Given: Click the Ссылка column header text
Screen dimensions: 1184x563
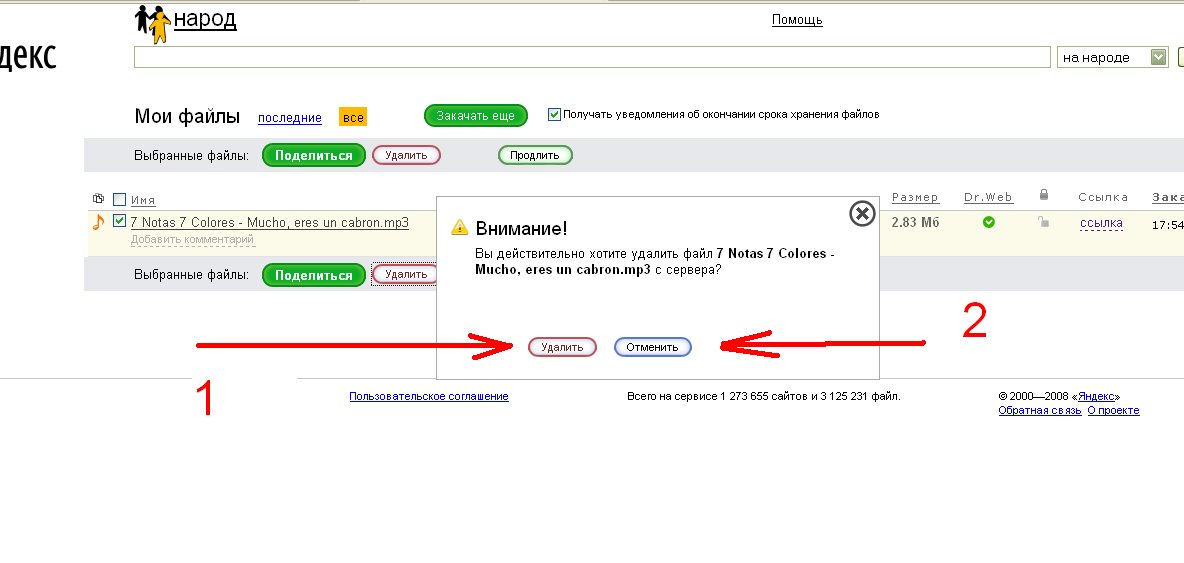Looking at the screenshot, I should (1103, 197).
